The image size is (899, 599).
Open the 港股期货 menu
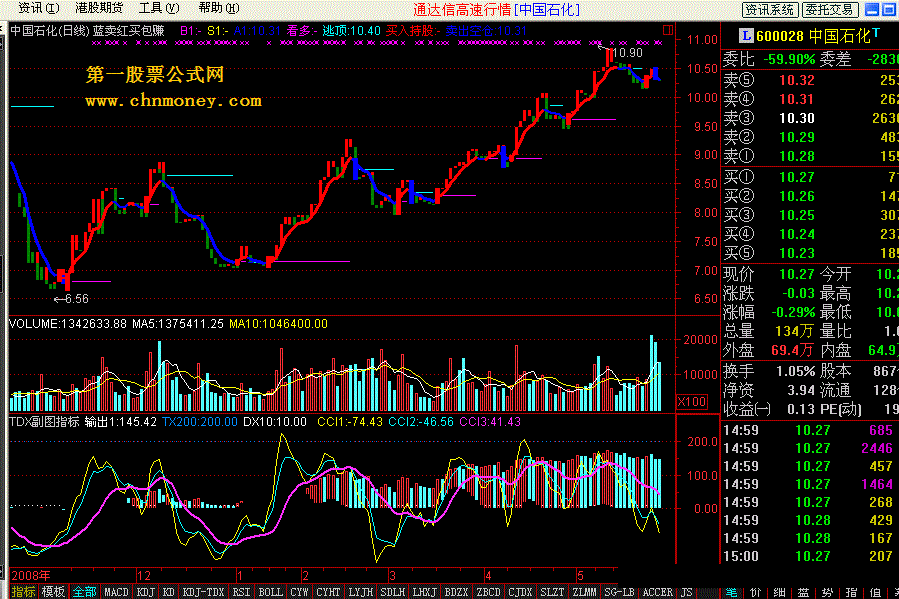99,8
